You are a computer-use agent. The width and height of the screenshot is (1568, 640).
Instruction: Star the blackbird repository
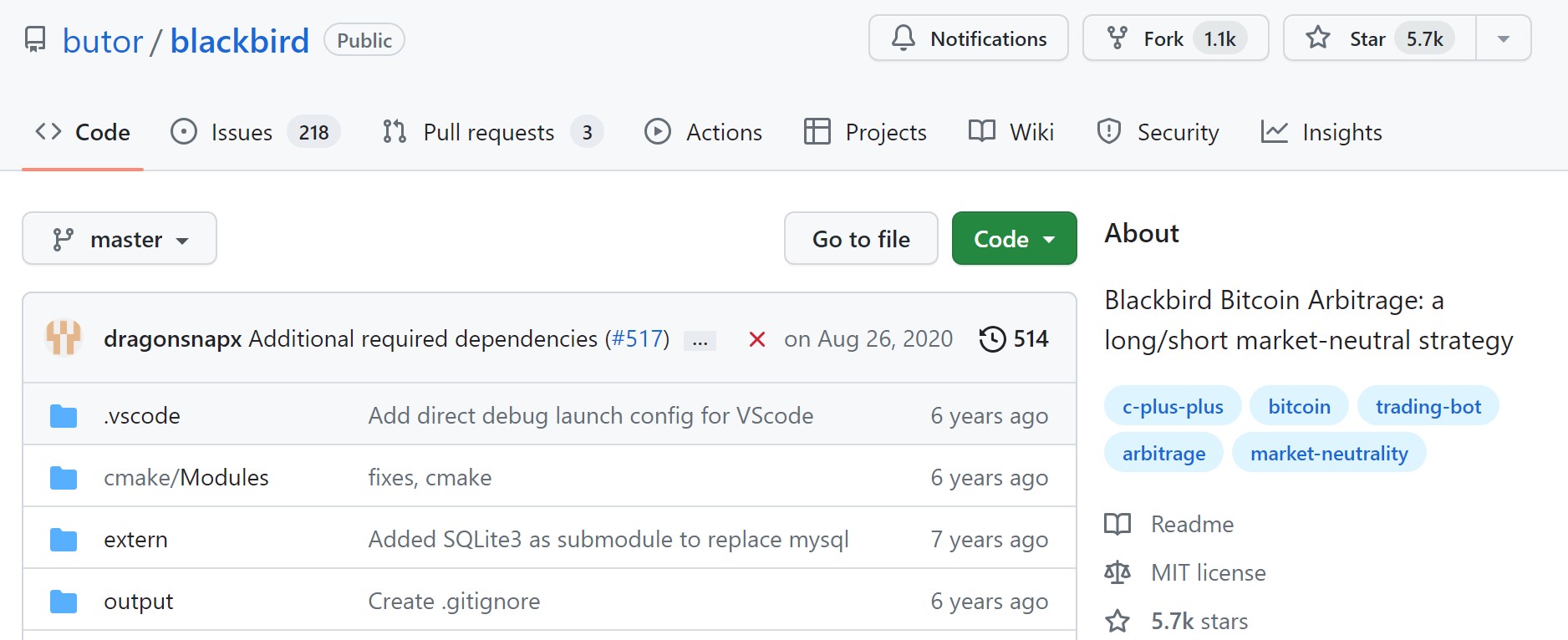click(1379, 38)
